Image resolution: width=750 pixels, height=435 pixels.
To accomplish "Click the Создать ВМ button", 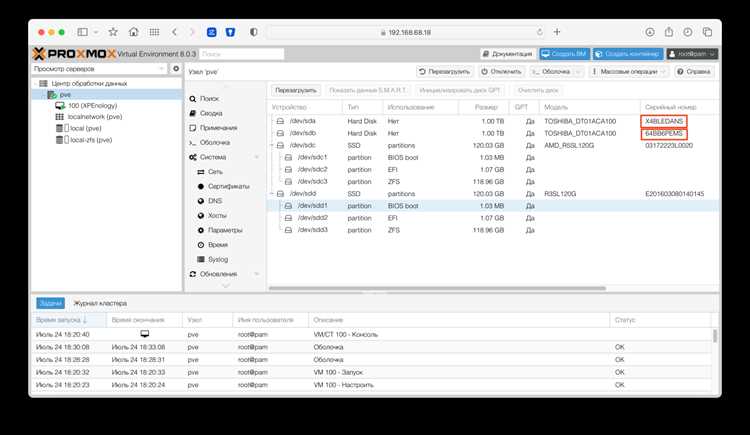I will (564, 54).
